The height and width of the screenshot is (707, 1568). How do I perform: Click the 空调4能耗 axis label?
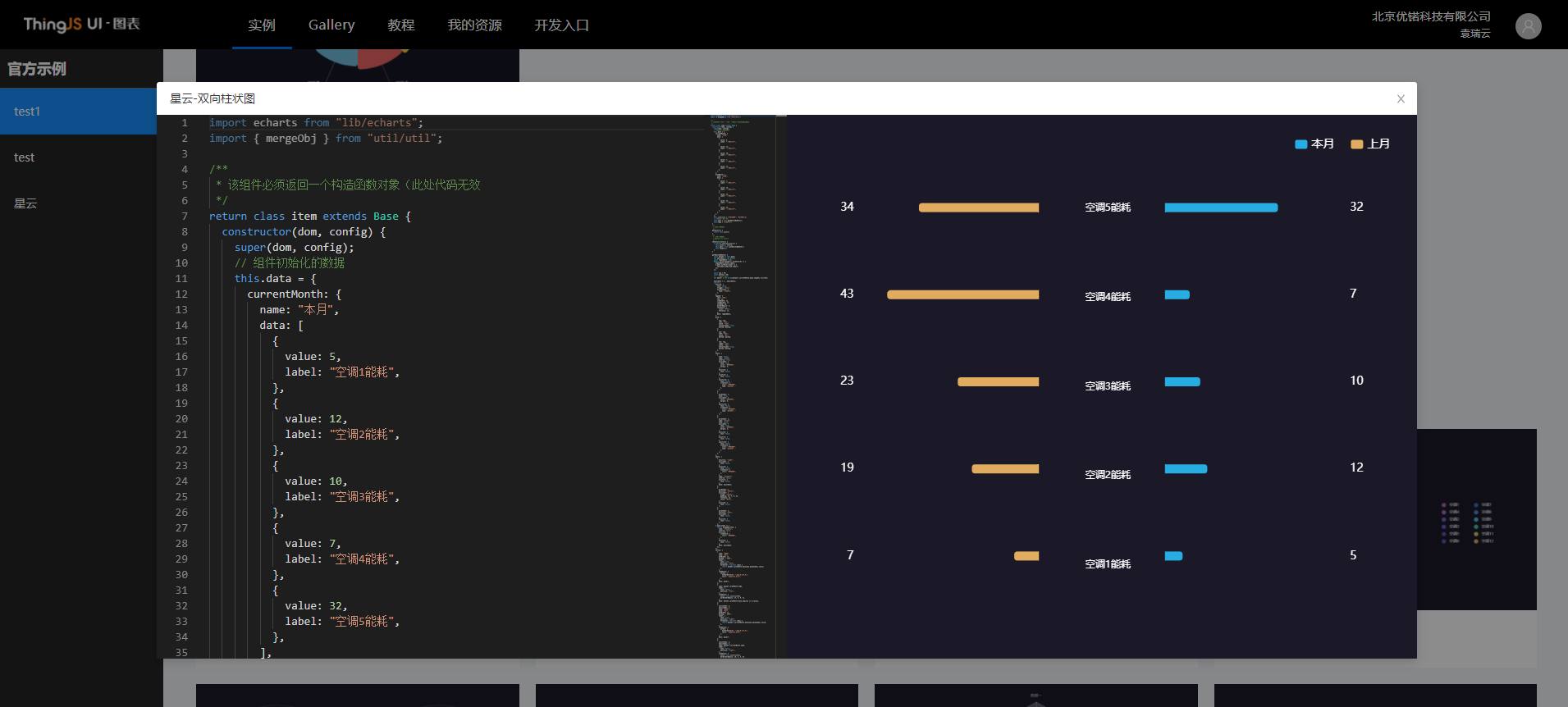[x=1108, y=297]
